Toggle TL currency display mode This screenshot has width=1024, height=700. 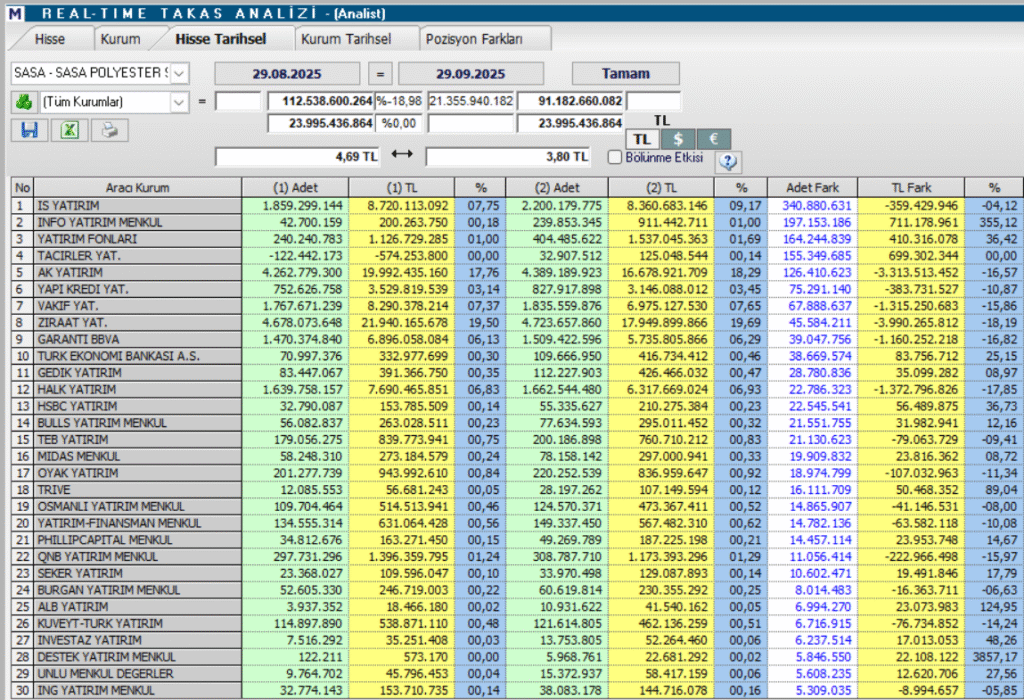[641, 138]
